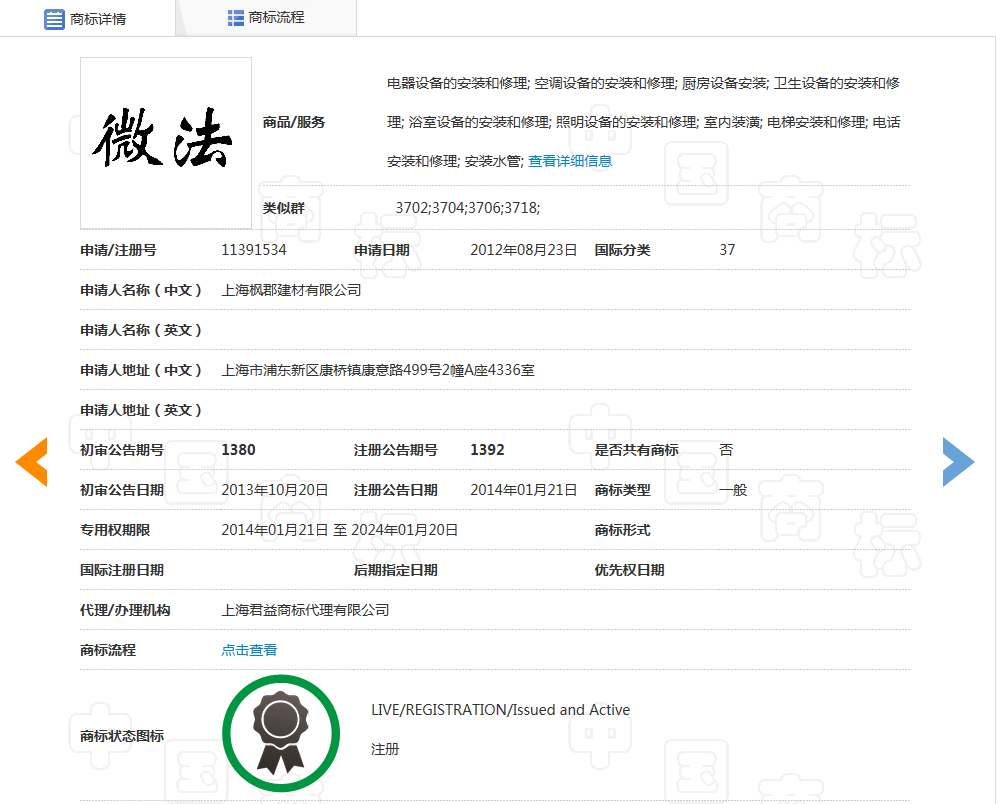Screen dimensions: 997x804
Task: Click the 后期指定日期 label
Action: 395,570
